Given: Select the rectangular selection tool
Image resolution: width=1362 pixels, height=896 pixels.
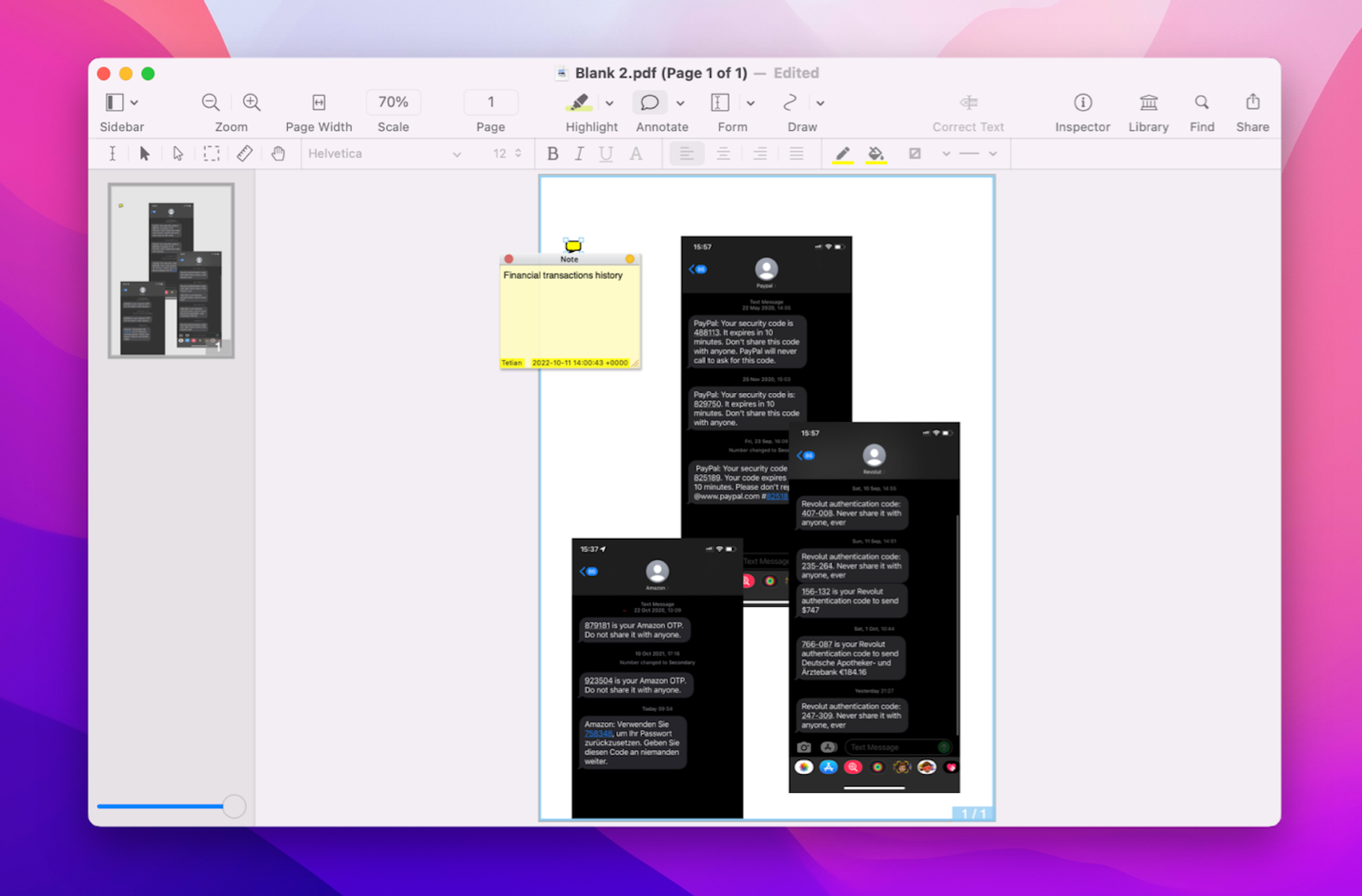Looking at the screenshot, I should 211,153.
